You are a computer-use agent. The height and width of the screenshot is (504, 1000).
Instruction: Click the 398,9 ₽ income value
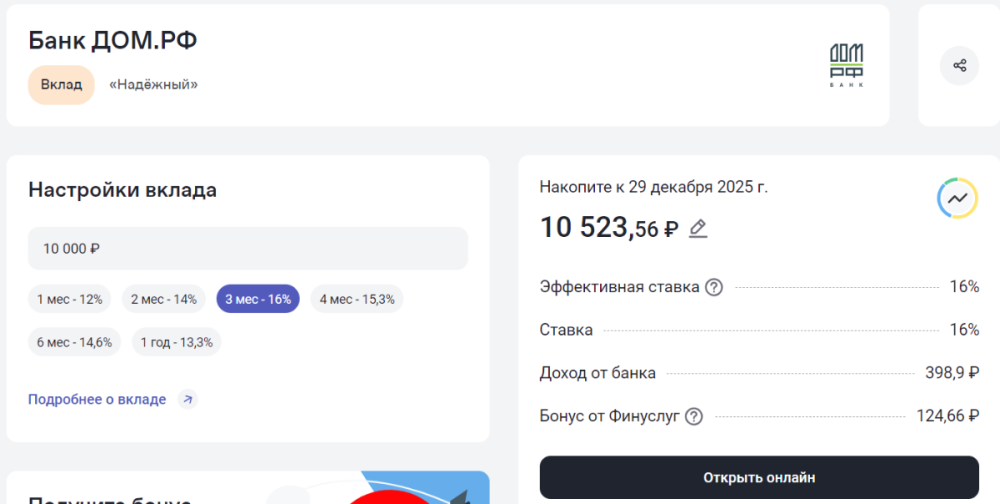coord(952,373)
